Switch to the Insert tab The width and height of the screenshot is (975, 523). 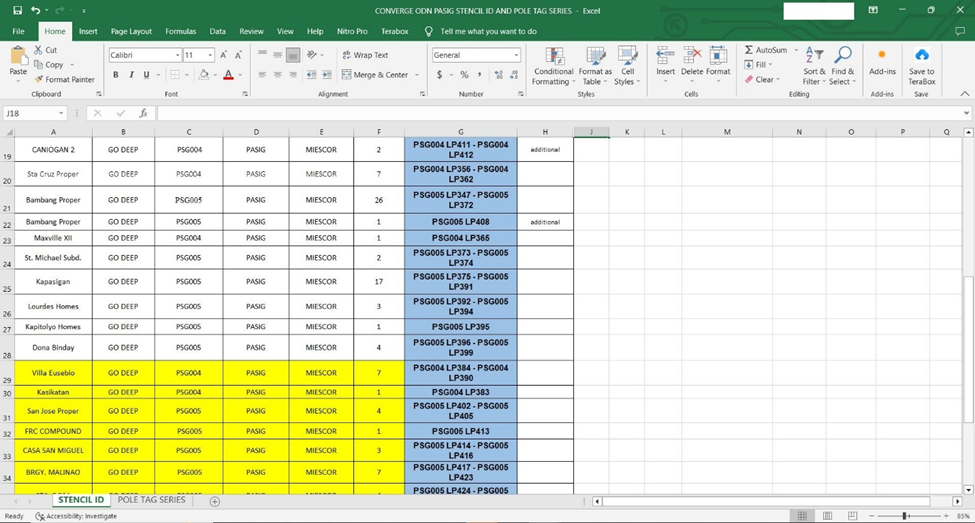pyautogui.click(x=88, y=31)
